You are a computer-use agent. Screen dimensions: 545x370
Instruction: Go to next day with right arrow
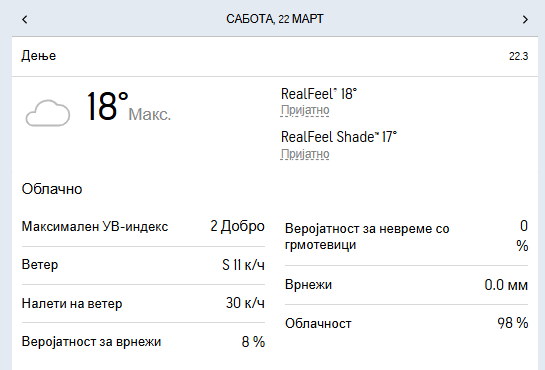pyautogui.click(x=525, y=19)
